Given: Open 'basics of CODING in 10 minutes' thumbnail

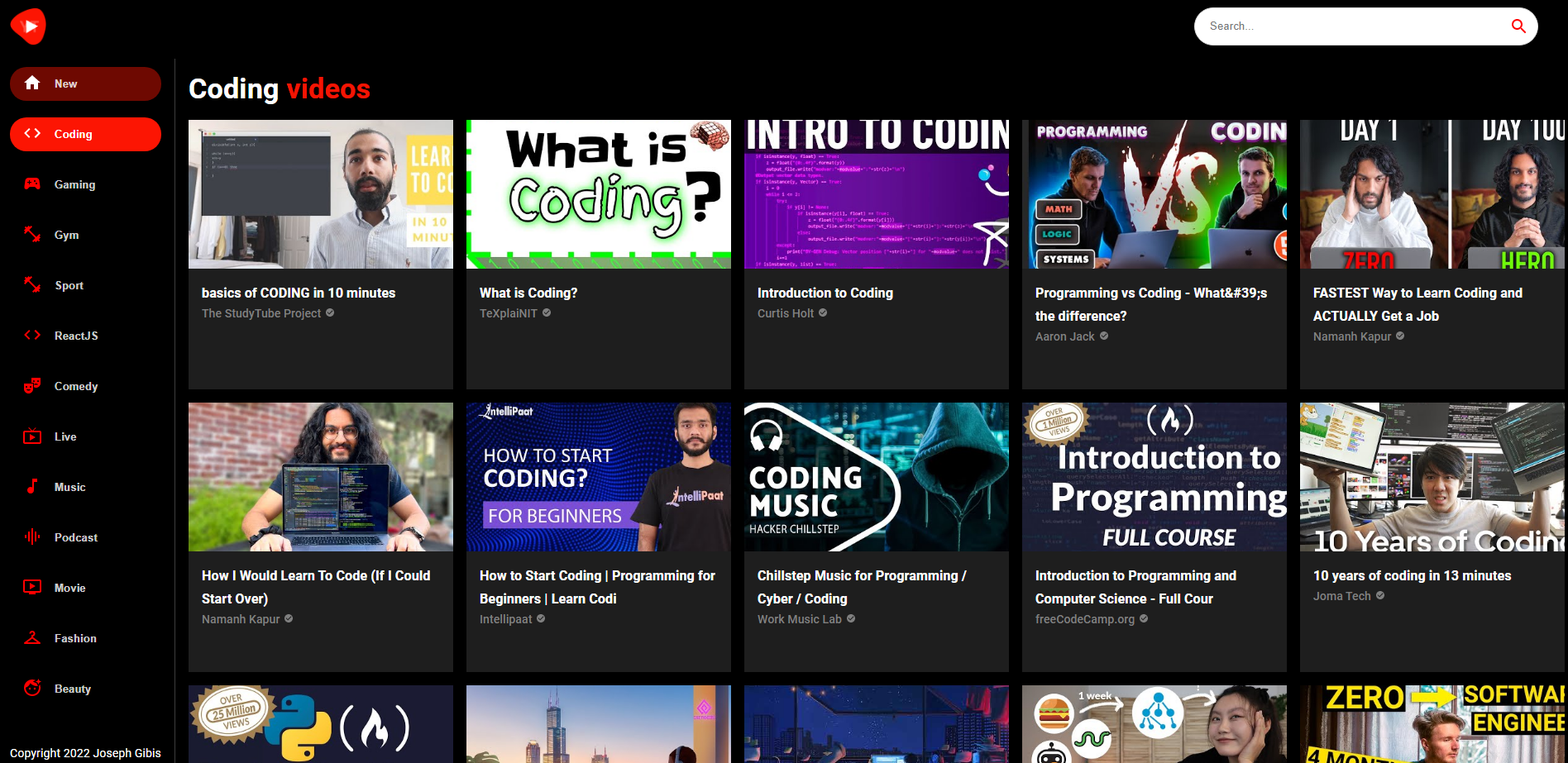Looking at the screenshot, I should (321, 194).
